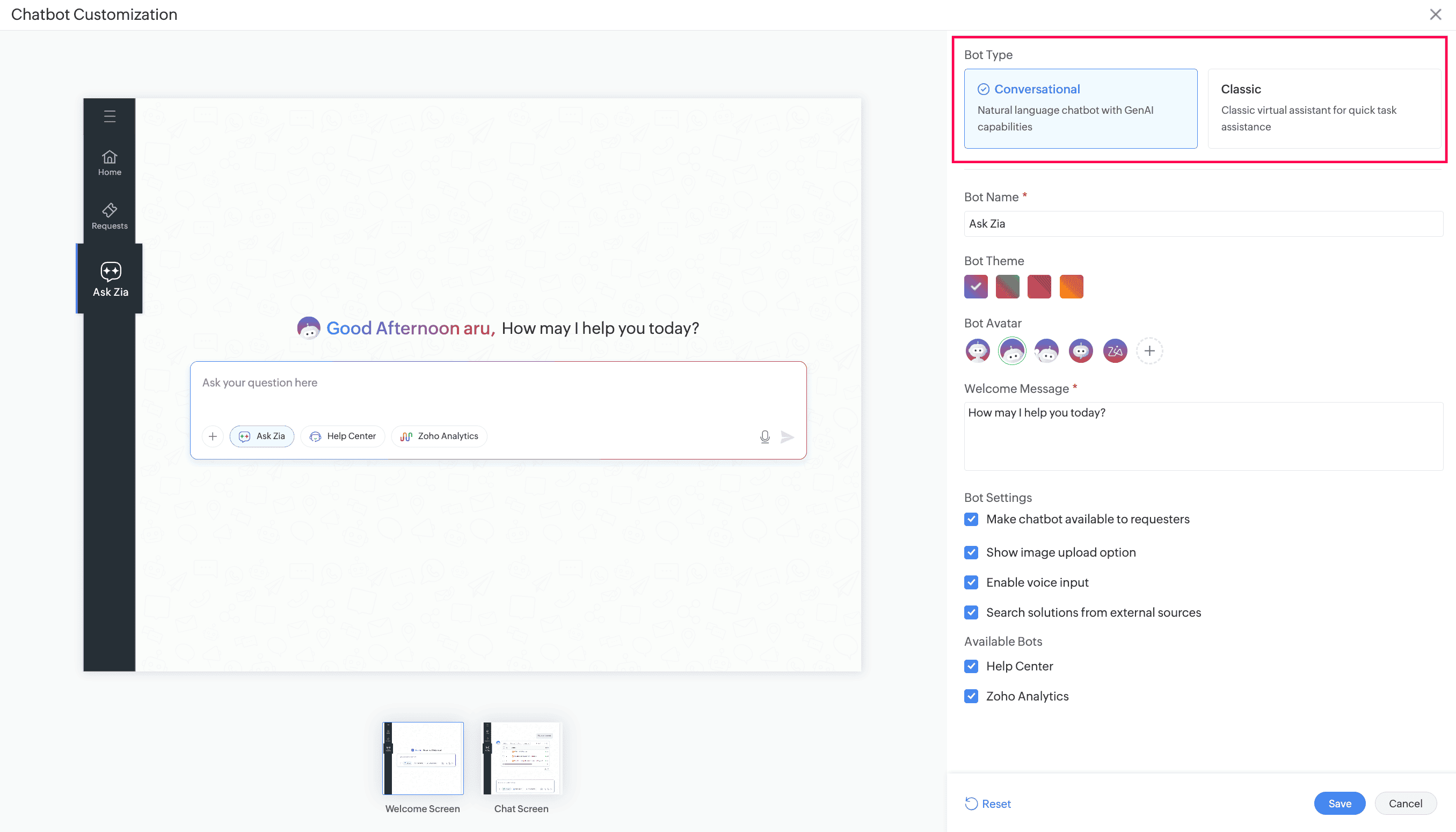
Task: Open the Chat Screen preview thumbnail
Action: point(521,759)
